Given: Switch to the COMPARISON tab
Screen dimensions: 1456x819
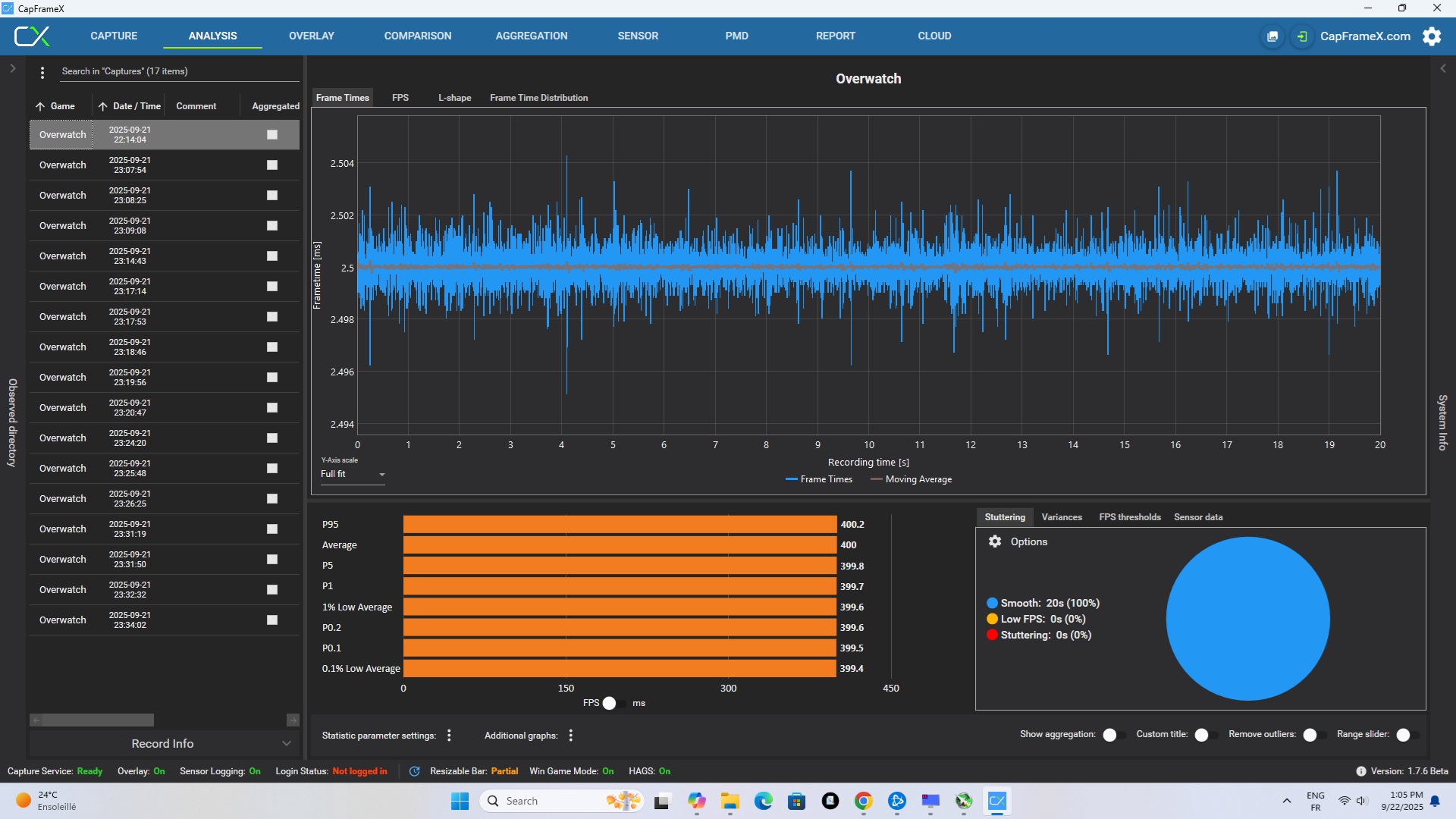Looking at the screenshot, I should click(417, 36).
